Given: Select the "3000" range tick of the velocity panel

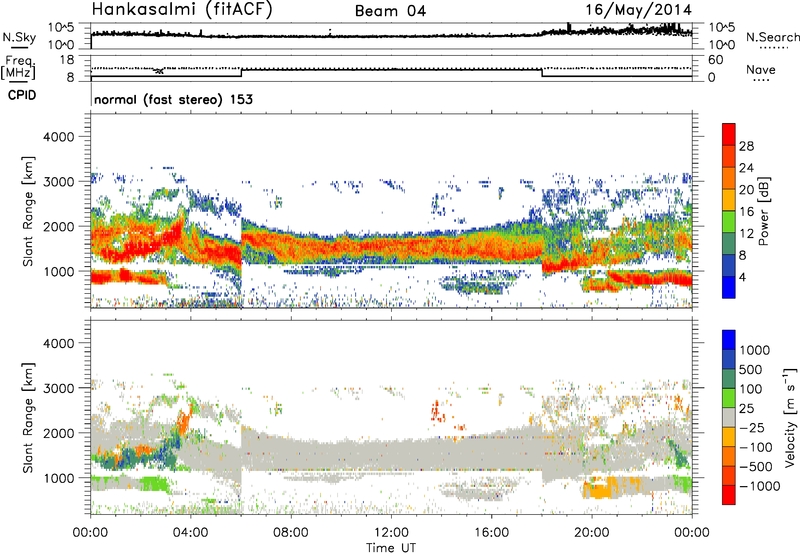Looking at the screenshot, I should (58, 388).
